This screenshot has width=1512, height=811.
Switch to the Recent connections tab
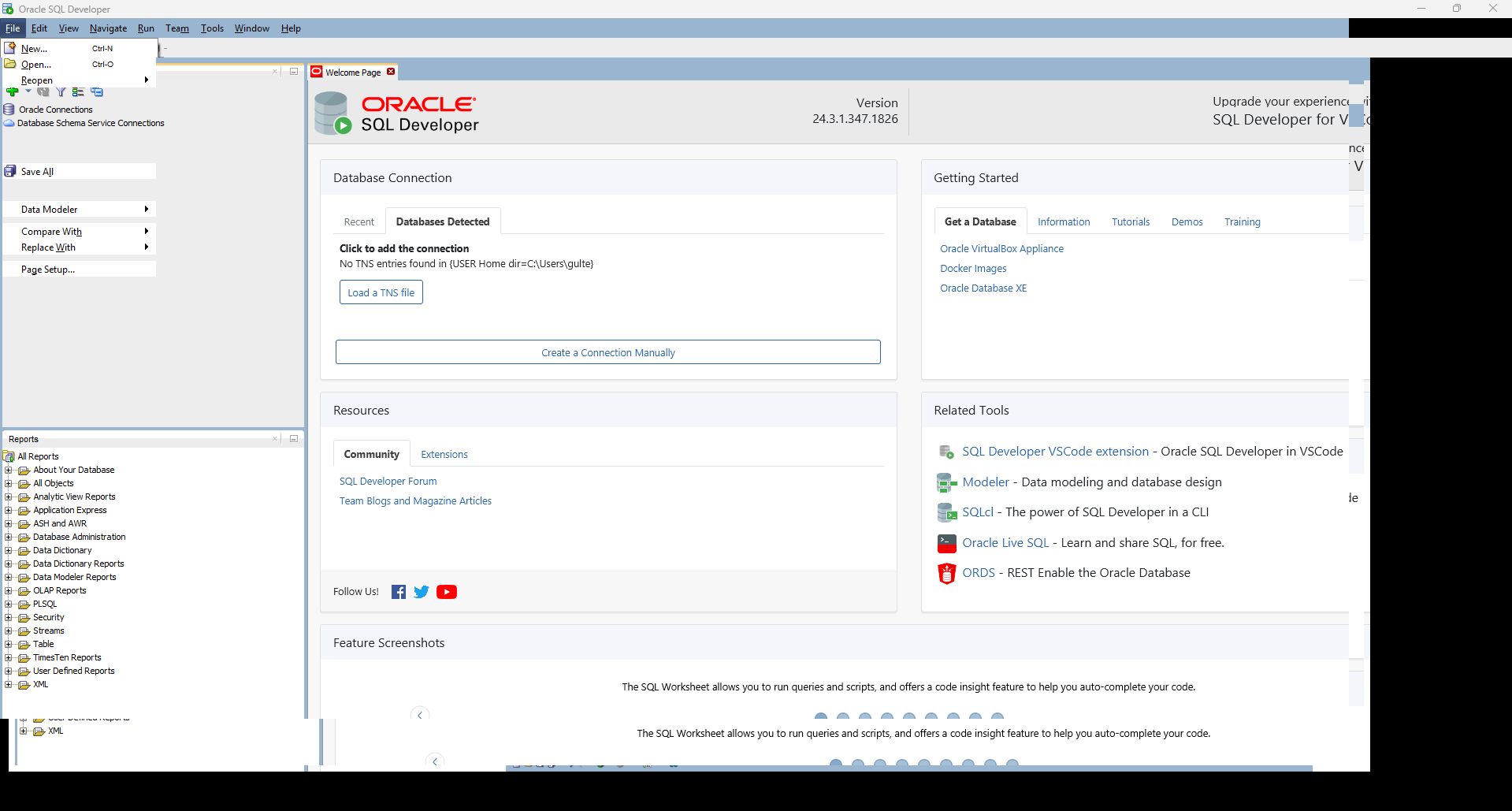pyautogui.click(x=359, y=221)
